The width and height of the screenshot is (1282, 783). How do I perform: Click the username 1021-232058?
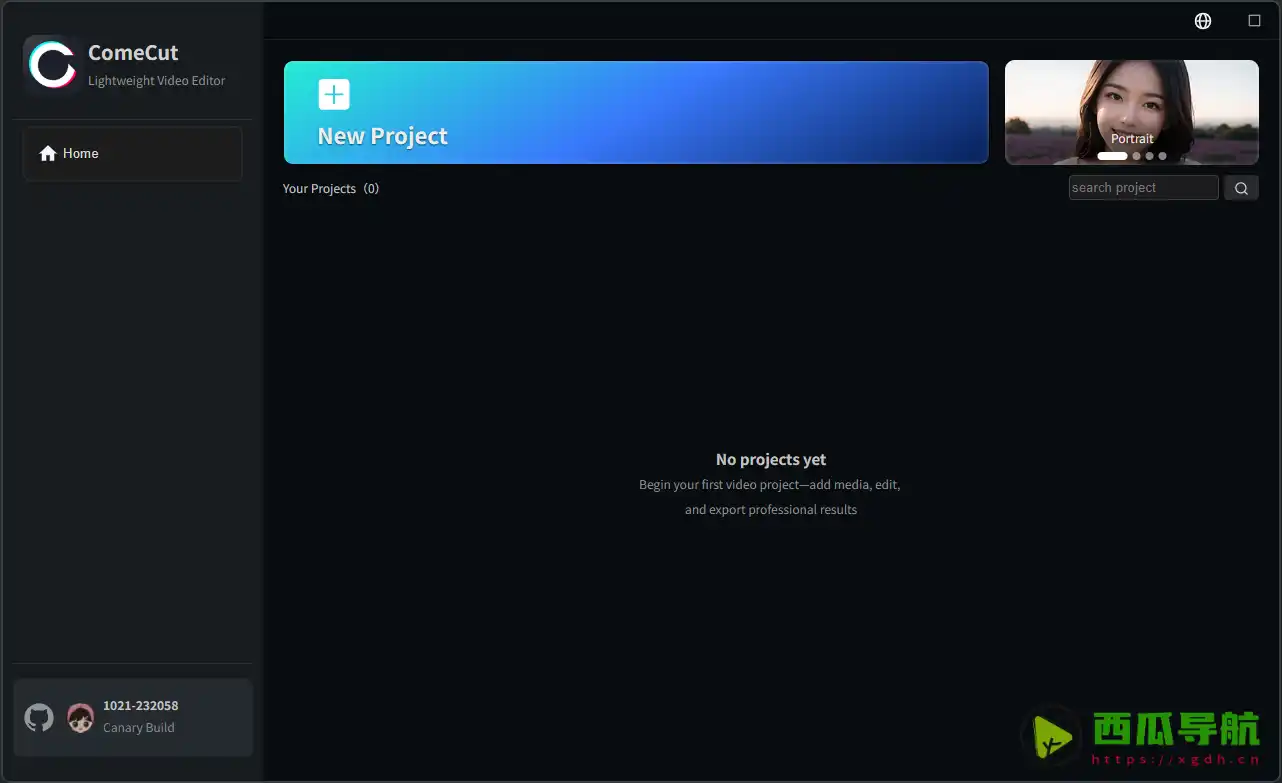pyautogui.click(x=140, y=706)
